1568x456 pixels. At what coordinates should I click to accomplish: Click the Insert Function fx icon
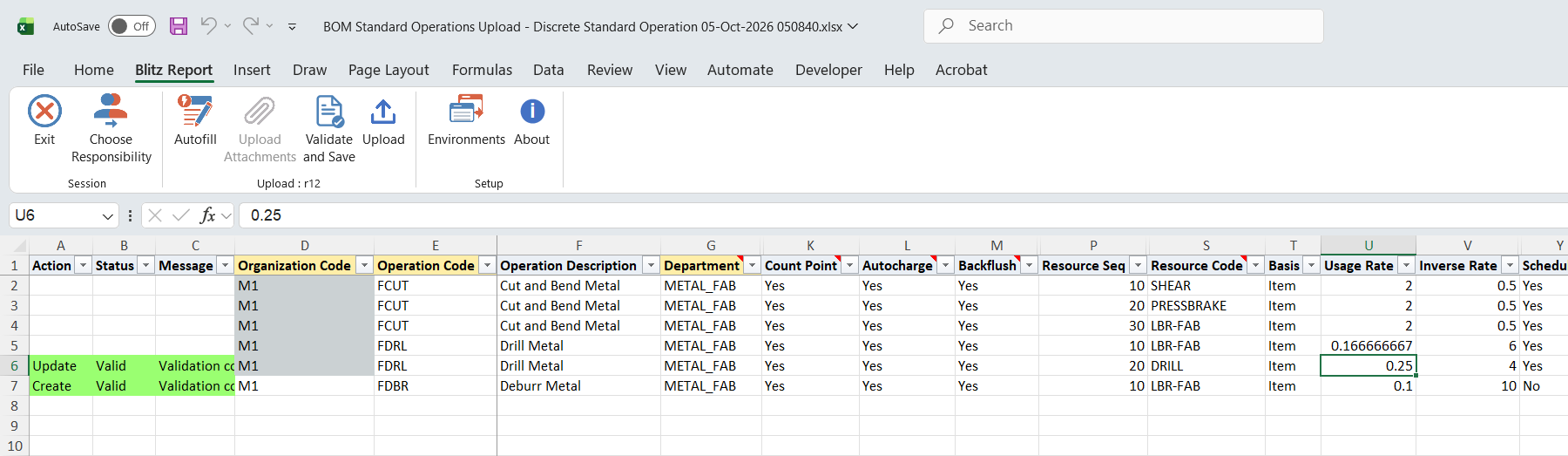point(207,215)
